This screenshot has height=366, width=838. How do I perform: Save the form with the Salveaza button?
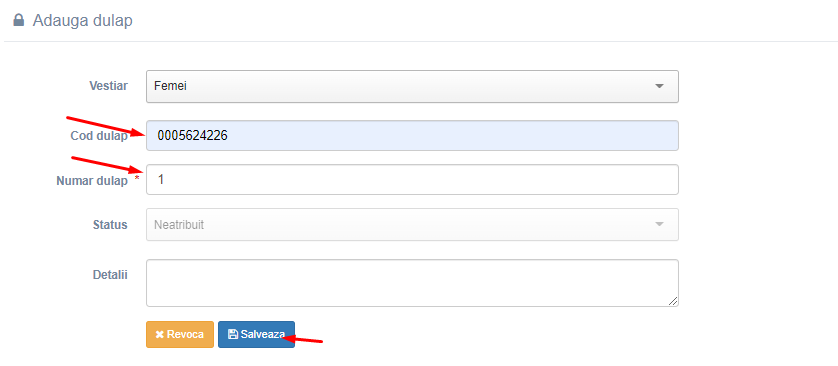click(256, 334)
